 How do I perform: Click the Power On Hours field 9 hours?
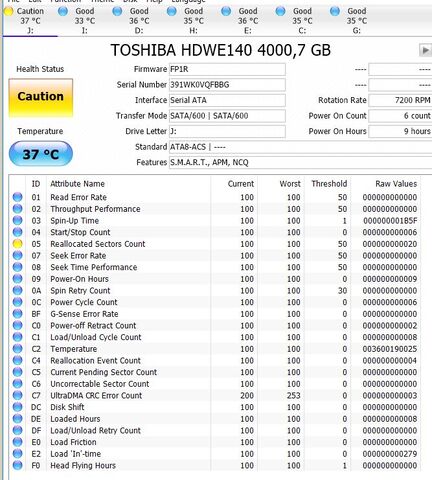coord(400,131)
